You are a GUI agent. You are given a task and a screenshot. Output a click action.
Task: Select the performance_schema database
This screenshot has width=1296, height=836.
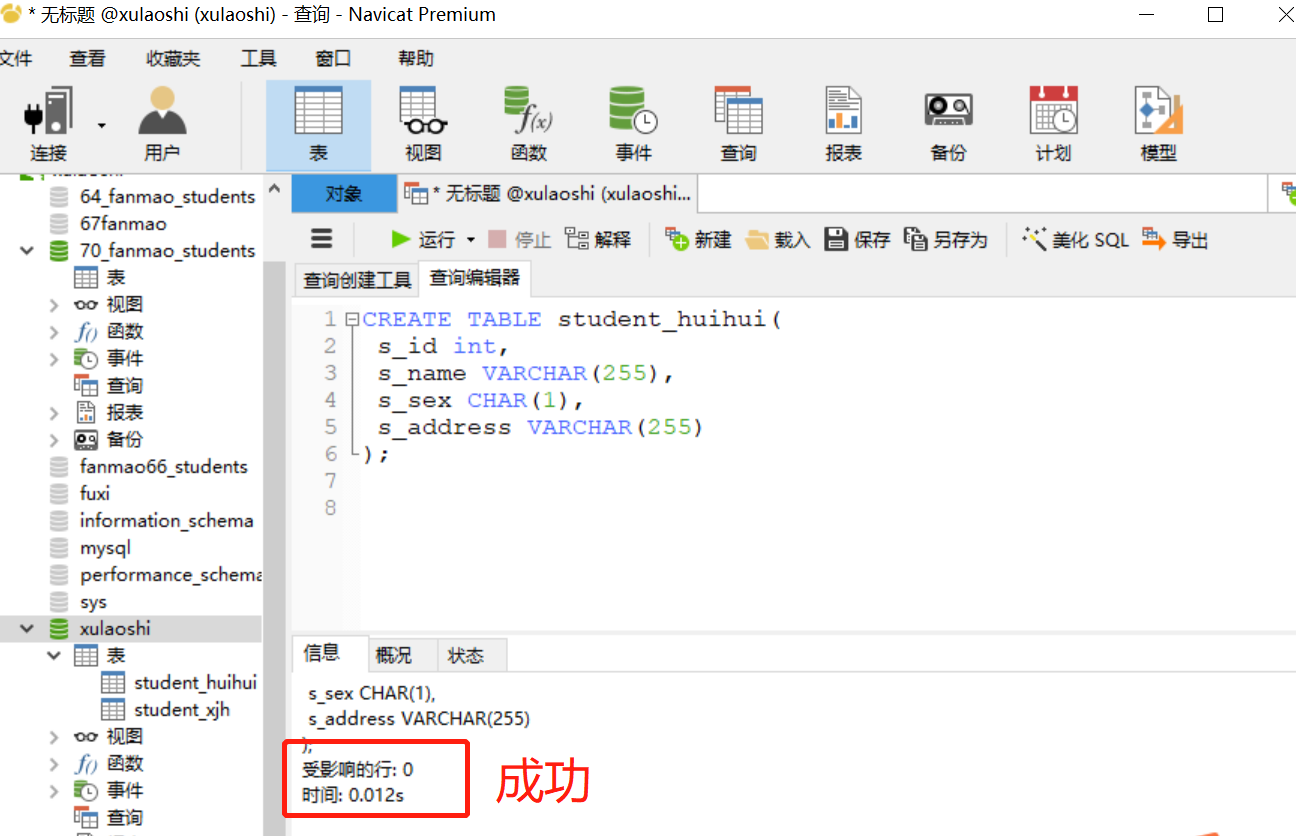point(170,575)
